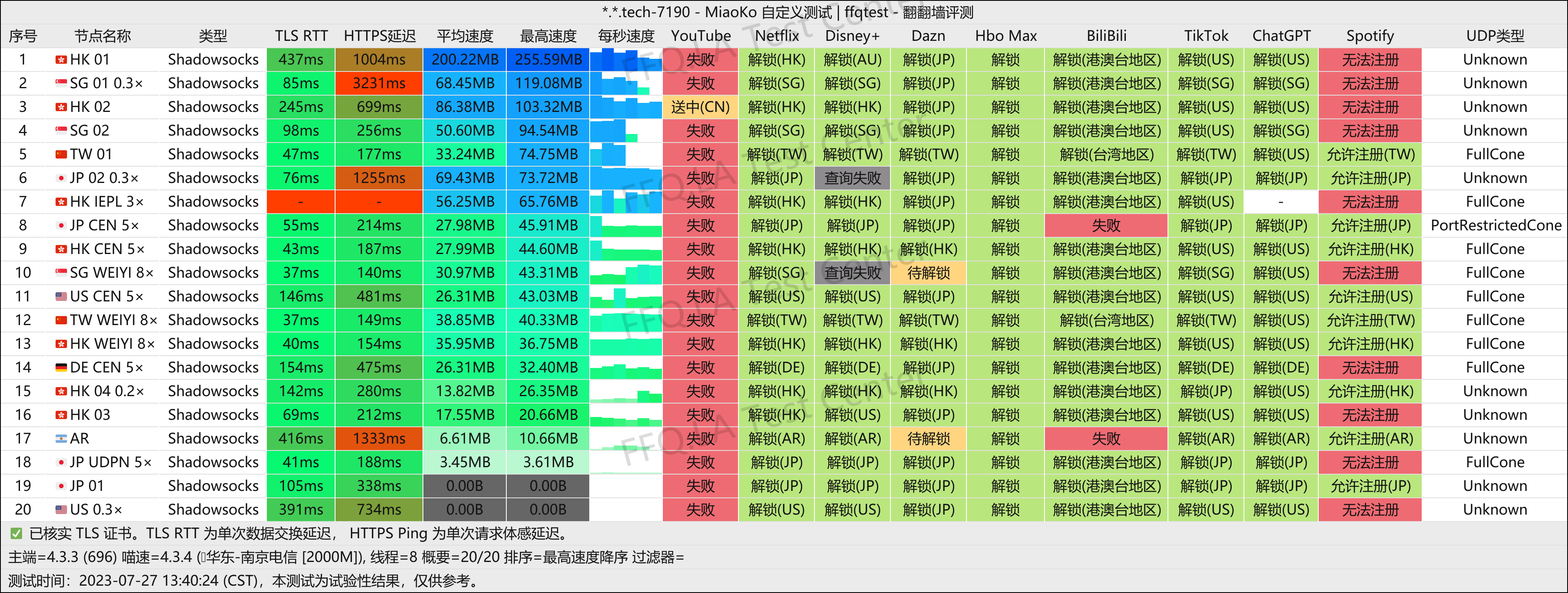Click the flag icon beside HK CEN 5×
The image size is (1568, 593).
[61, 250]
